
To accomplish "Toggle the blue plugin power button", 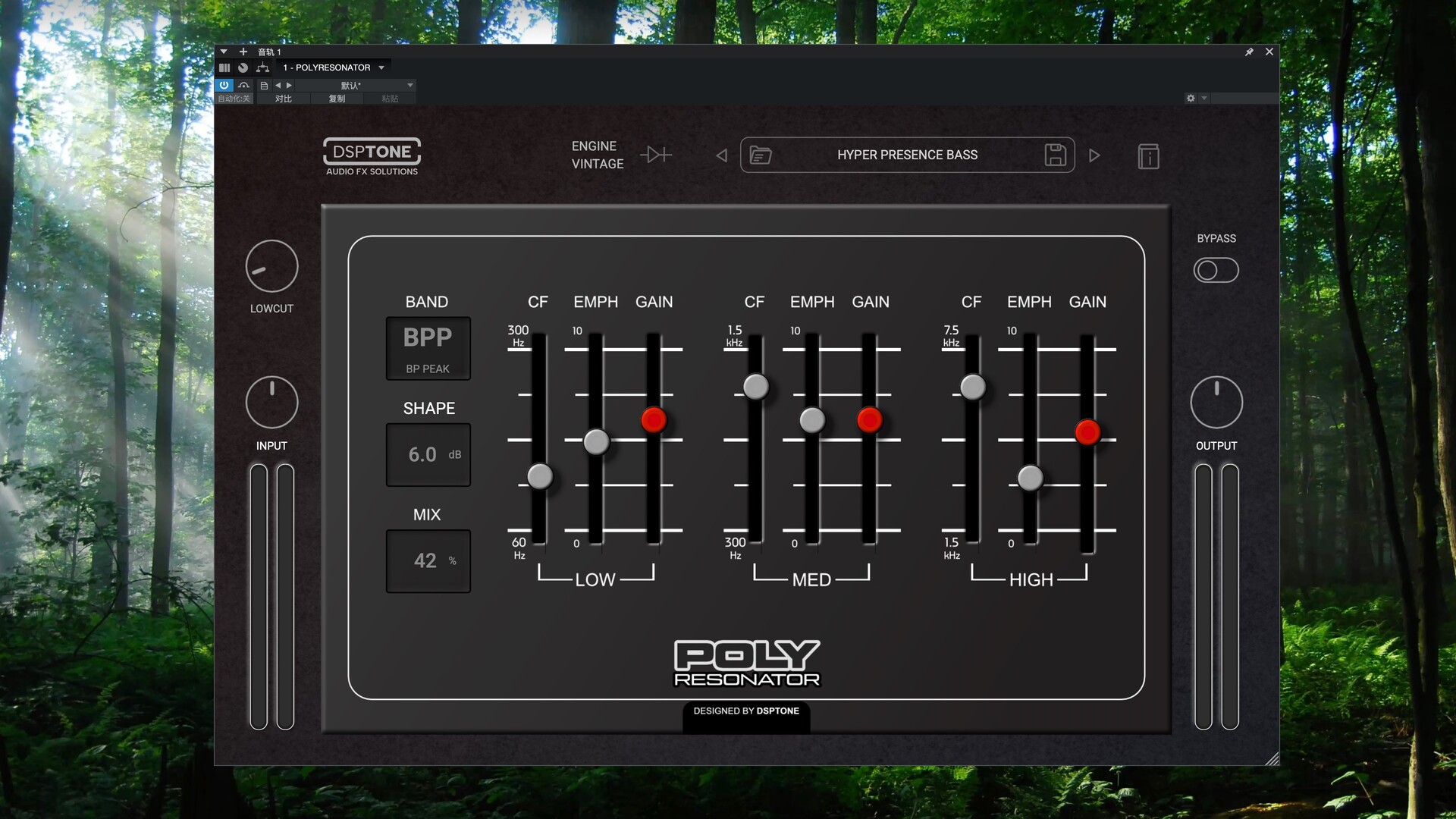I will point(224,85).
